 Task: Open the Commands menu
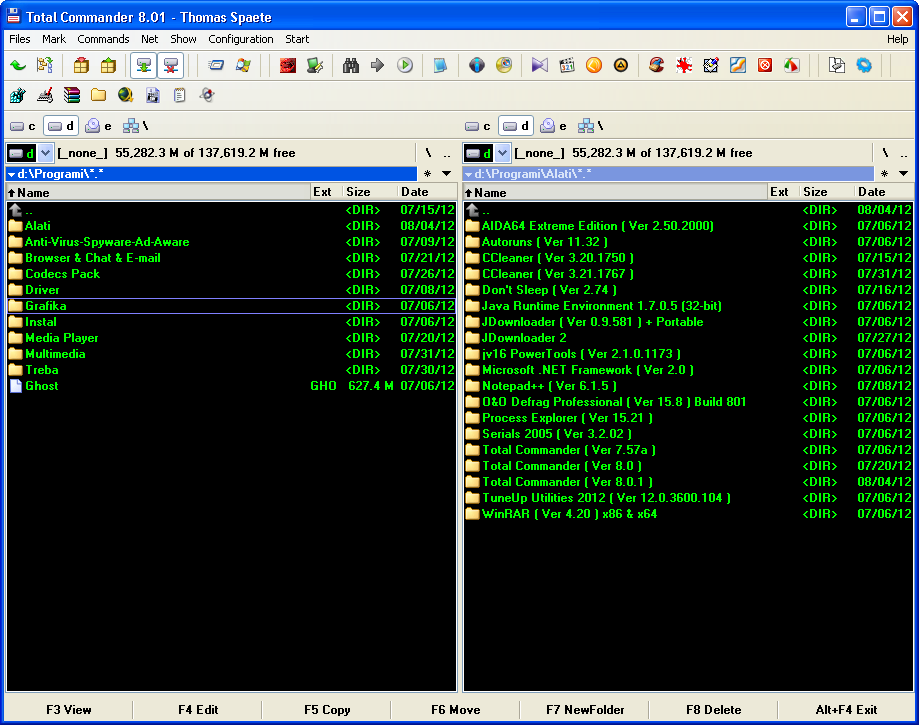pyautogui.click(x=103, y=39)
